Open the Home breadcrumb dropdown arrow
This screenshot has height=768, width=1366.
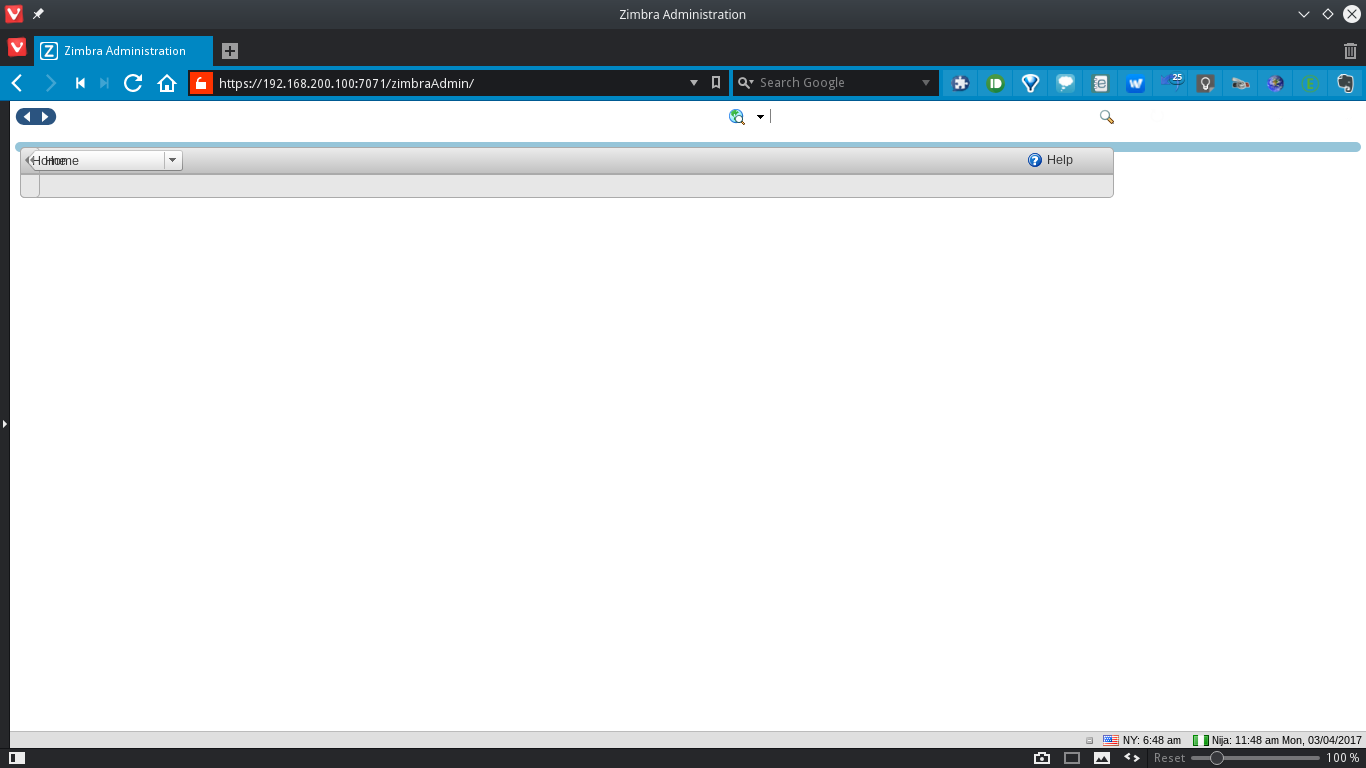pyautogui.click(x=172, y=160)
